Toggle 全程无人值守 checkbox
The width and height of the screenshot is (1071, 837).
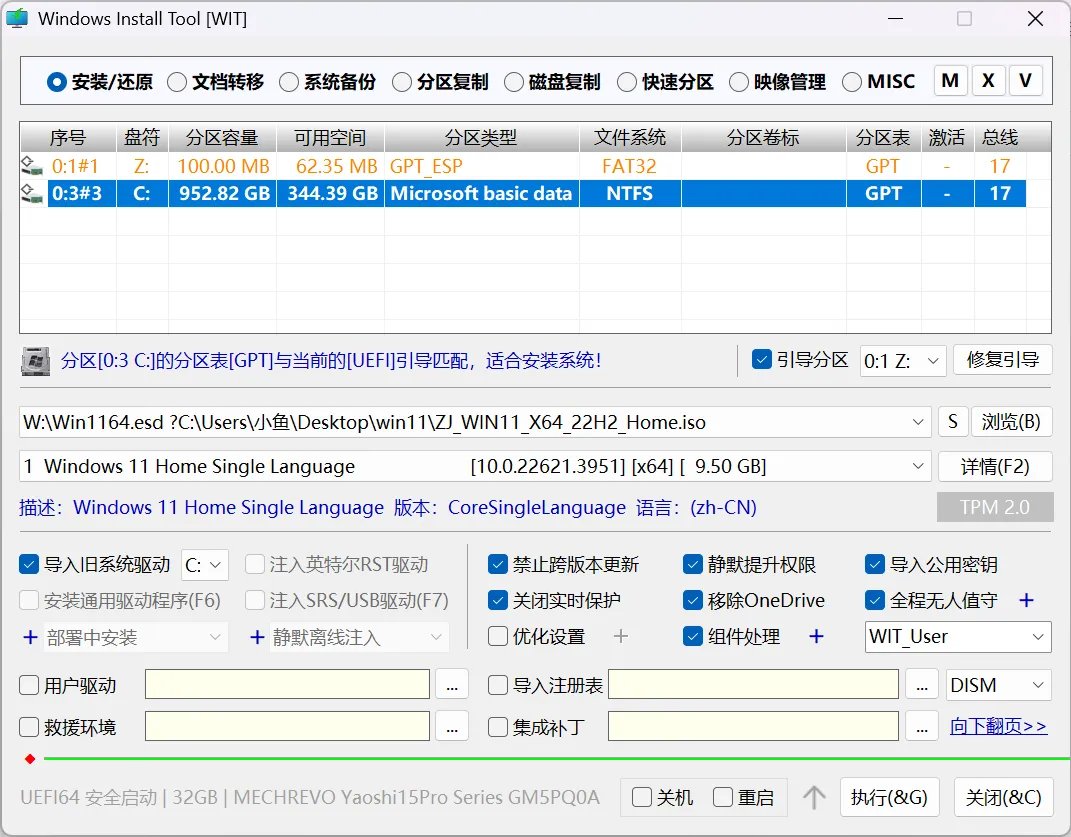click(x=874, y=601)
